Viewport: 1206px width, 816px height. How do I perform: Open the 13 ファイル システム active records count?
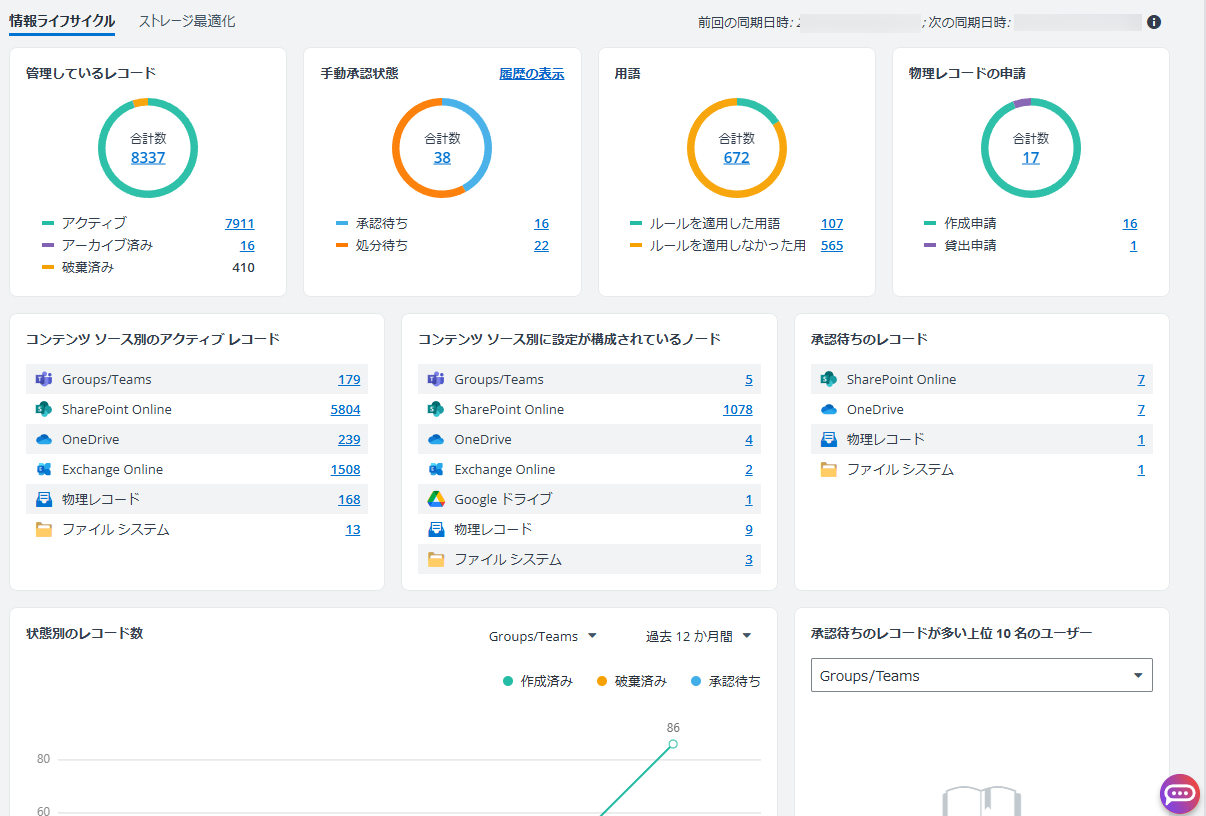(x=353, y=529)
